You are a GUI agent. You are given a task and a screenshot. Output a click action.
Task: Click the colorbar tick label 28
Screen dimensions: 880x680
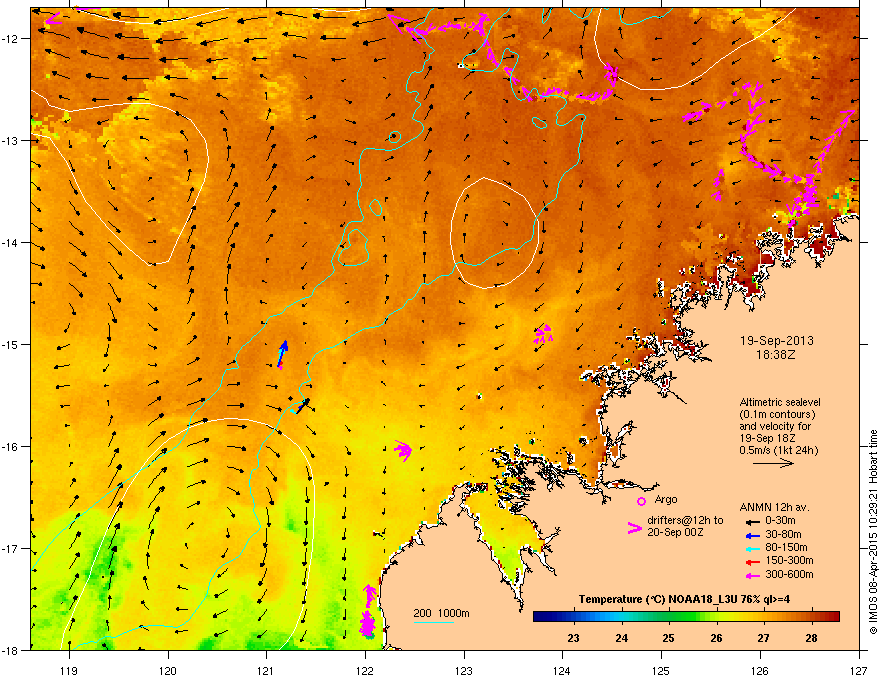point(811,638)
